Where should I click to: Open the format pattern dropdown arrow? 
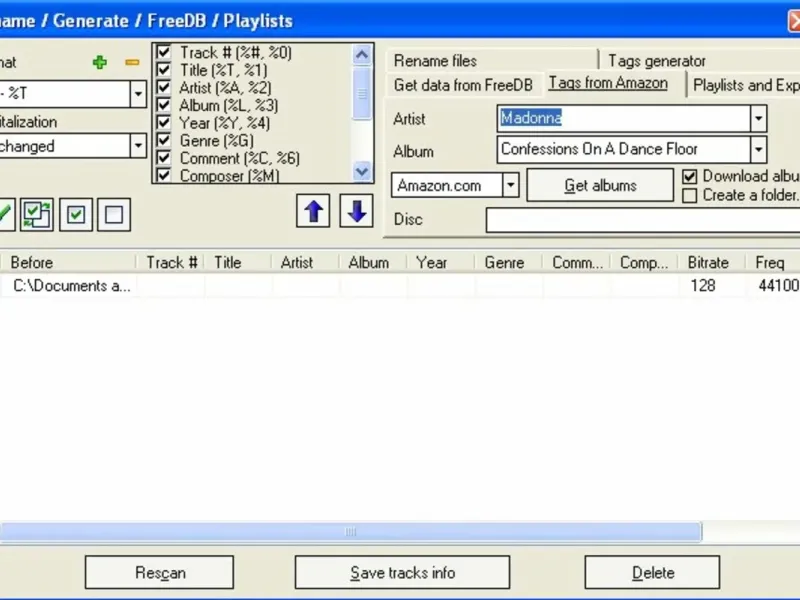(x=138, y=94)
